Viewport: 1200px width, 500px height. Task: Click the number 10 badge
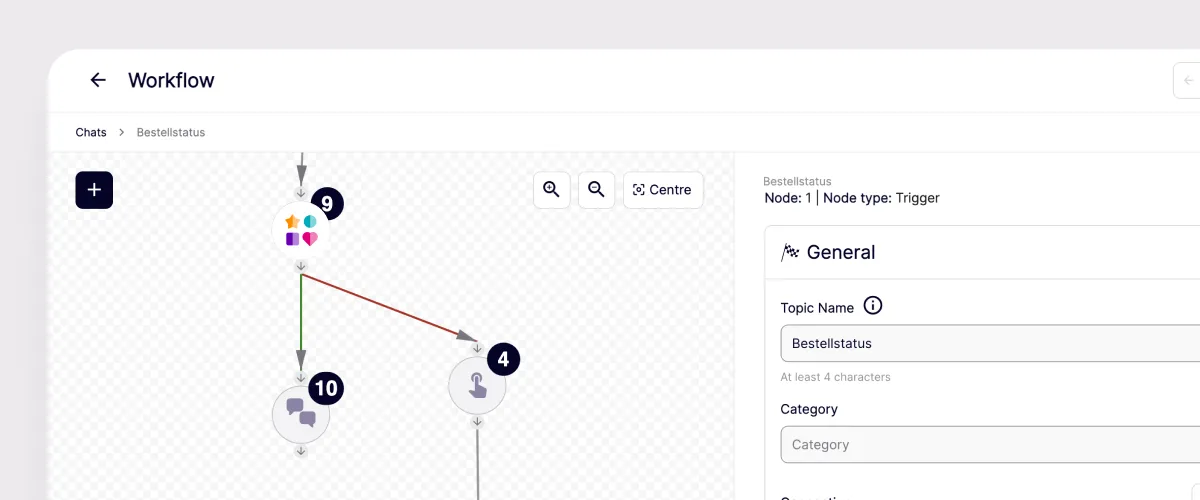click(326, 387)
